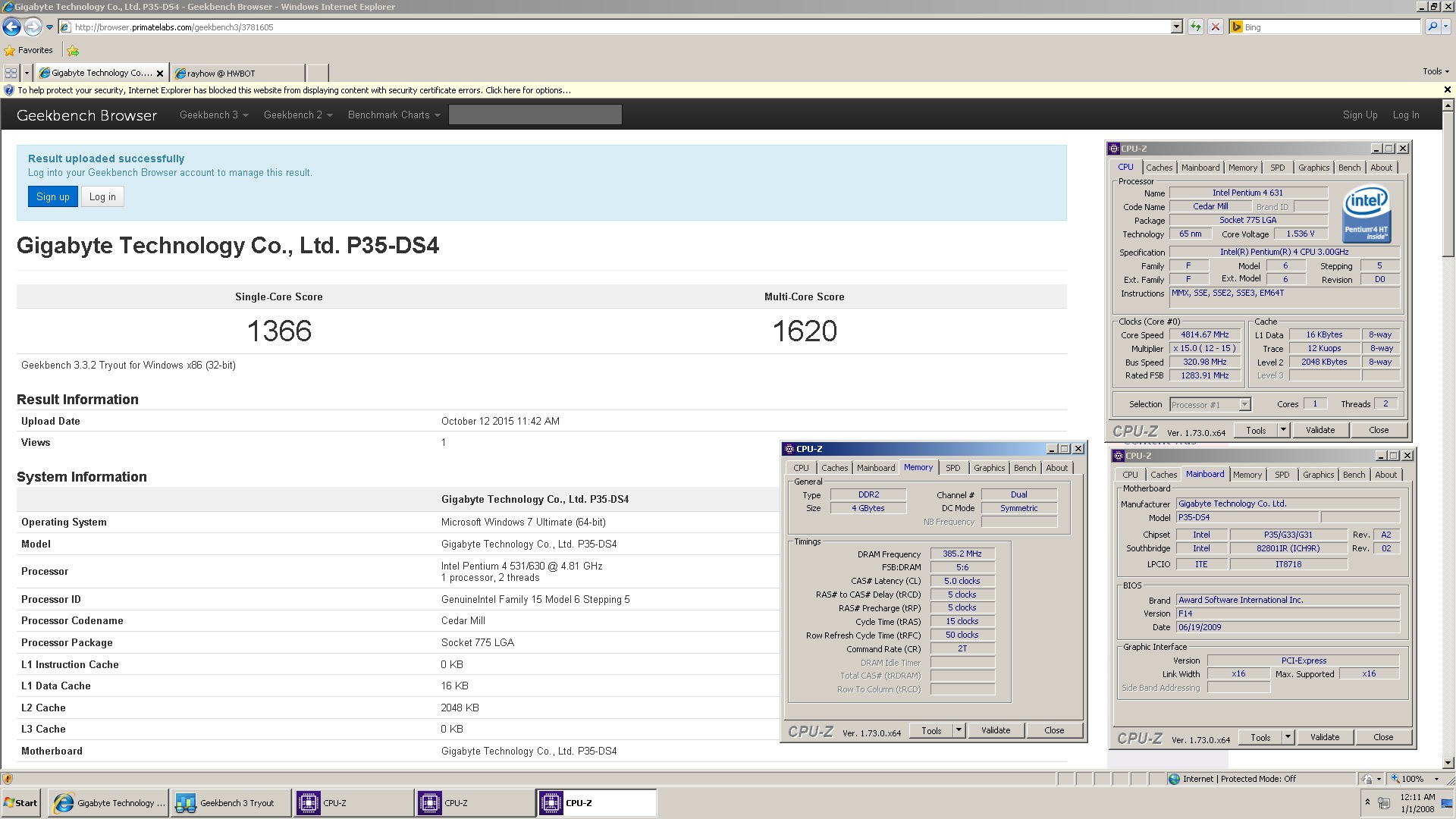Click Validate in the CPU CPU-Z window

point(1320,430)
